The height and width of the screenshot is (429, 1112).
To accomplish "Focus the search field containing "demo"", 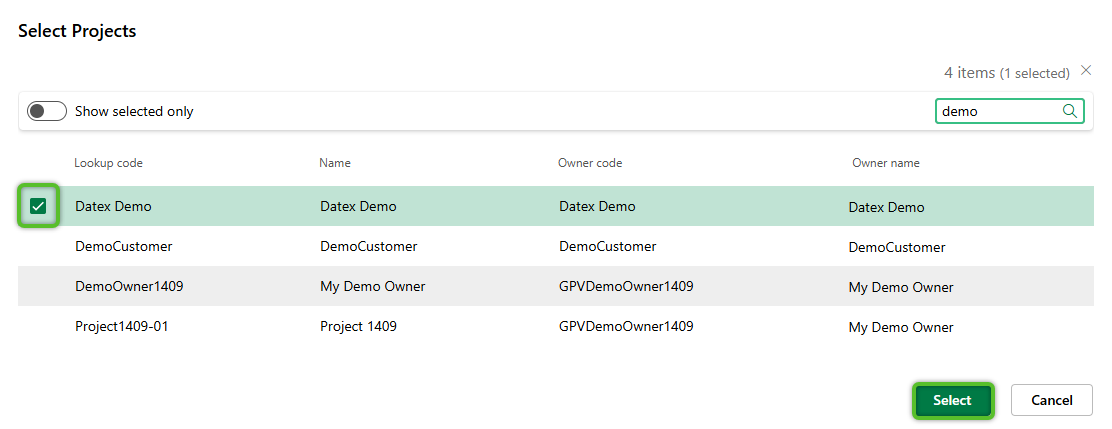I will pos(996,111).
